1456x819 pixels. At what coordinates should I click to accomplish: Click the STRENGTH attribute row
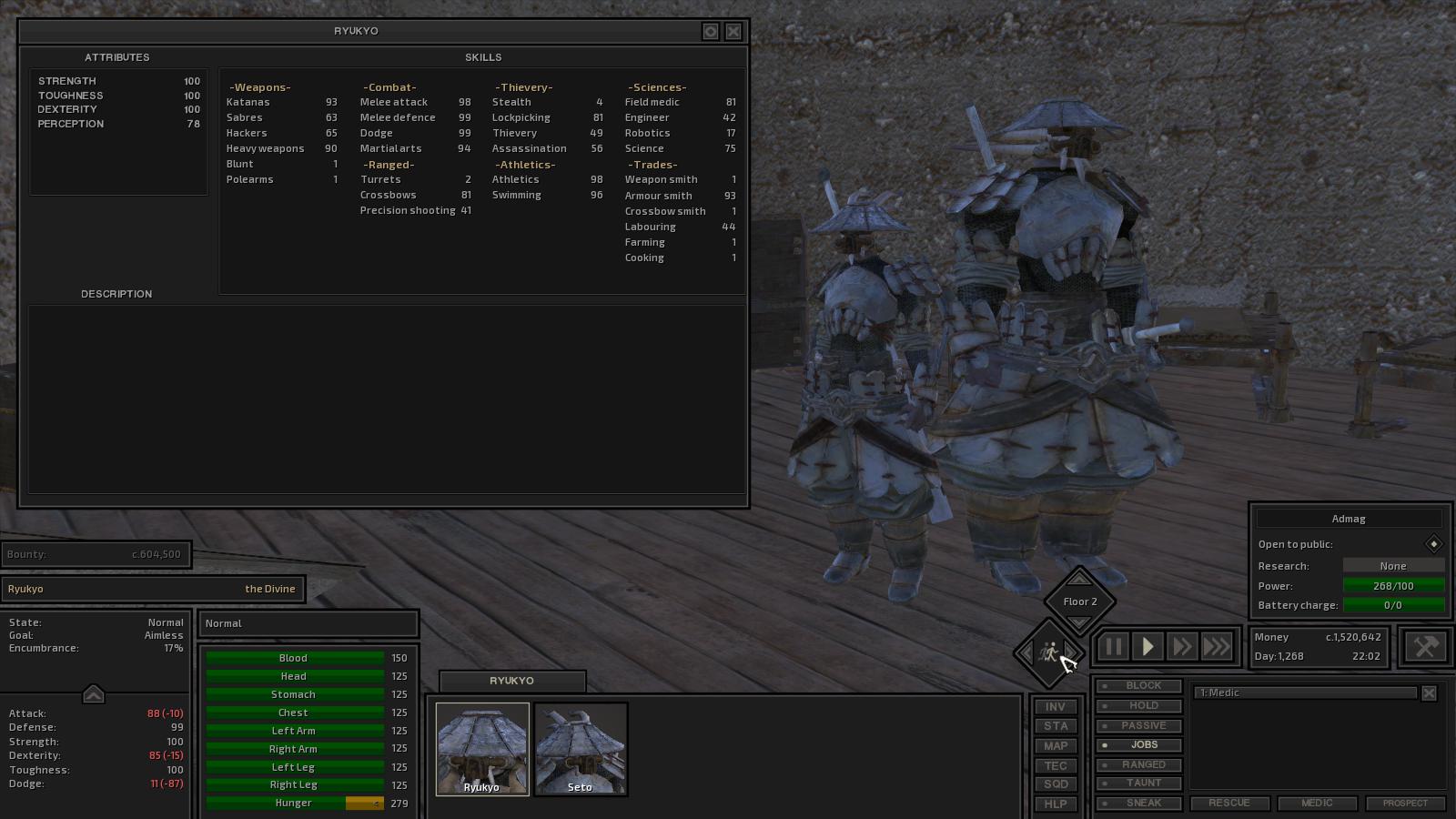(x=119, y=81)
